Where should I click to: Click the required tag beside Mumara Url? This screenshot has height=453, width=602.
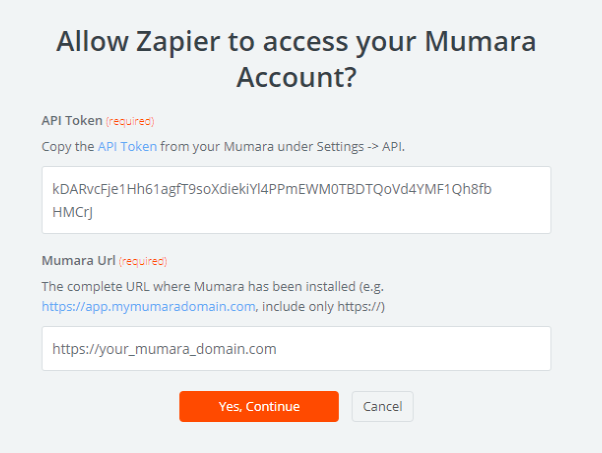[143, 261]
